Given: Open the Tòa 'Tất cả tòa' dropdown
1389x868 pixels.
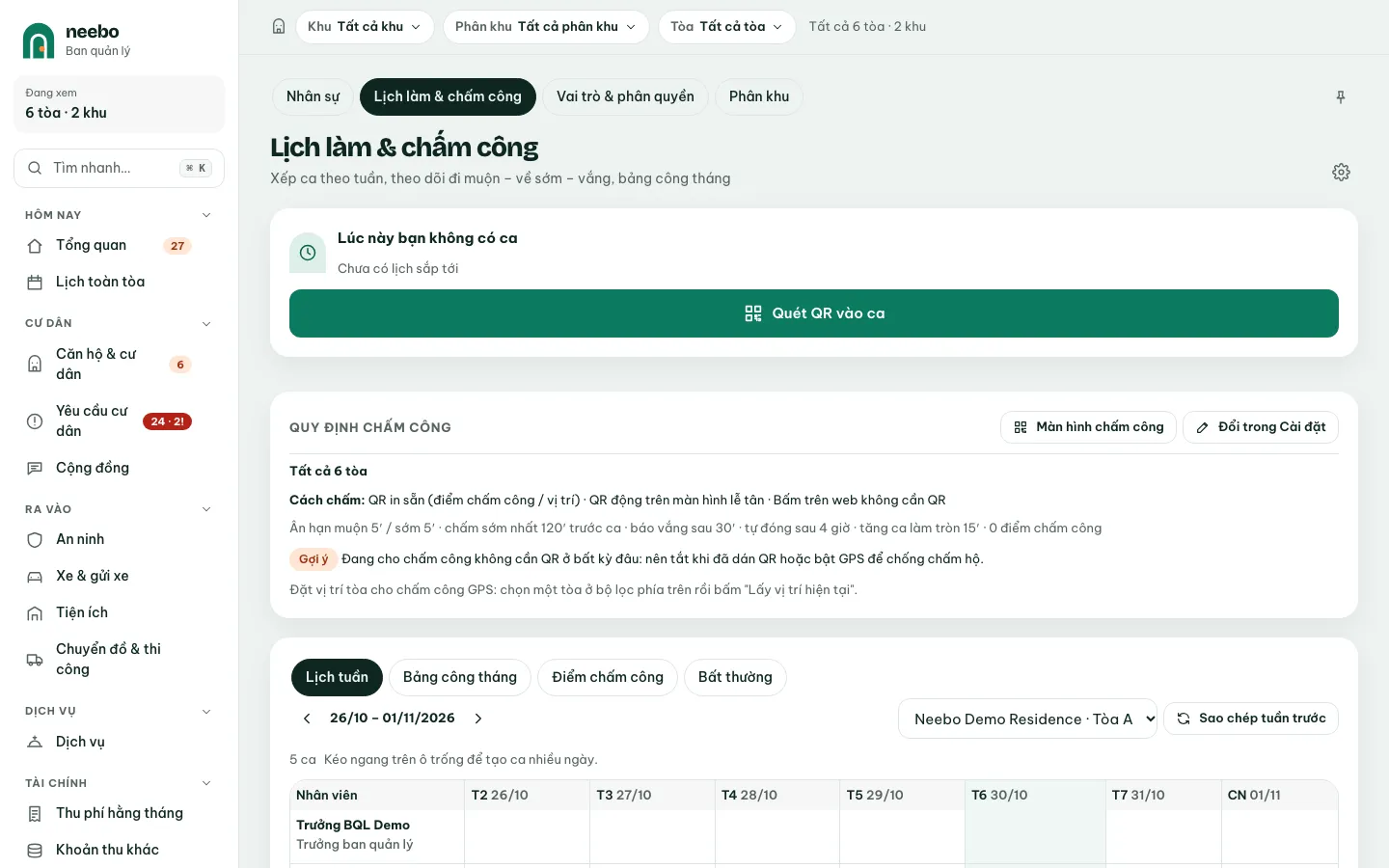Looking at the screenshot, I should 727,27.
